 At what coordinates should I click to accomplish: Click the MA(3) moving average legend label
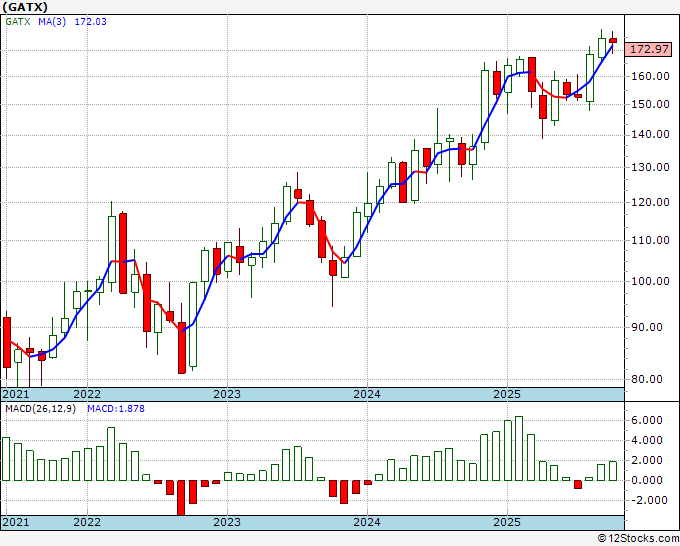pos(52,21)
